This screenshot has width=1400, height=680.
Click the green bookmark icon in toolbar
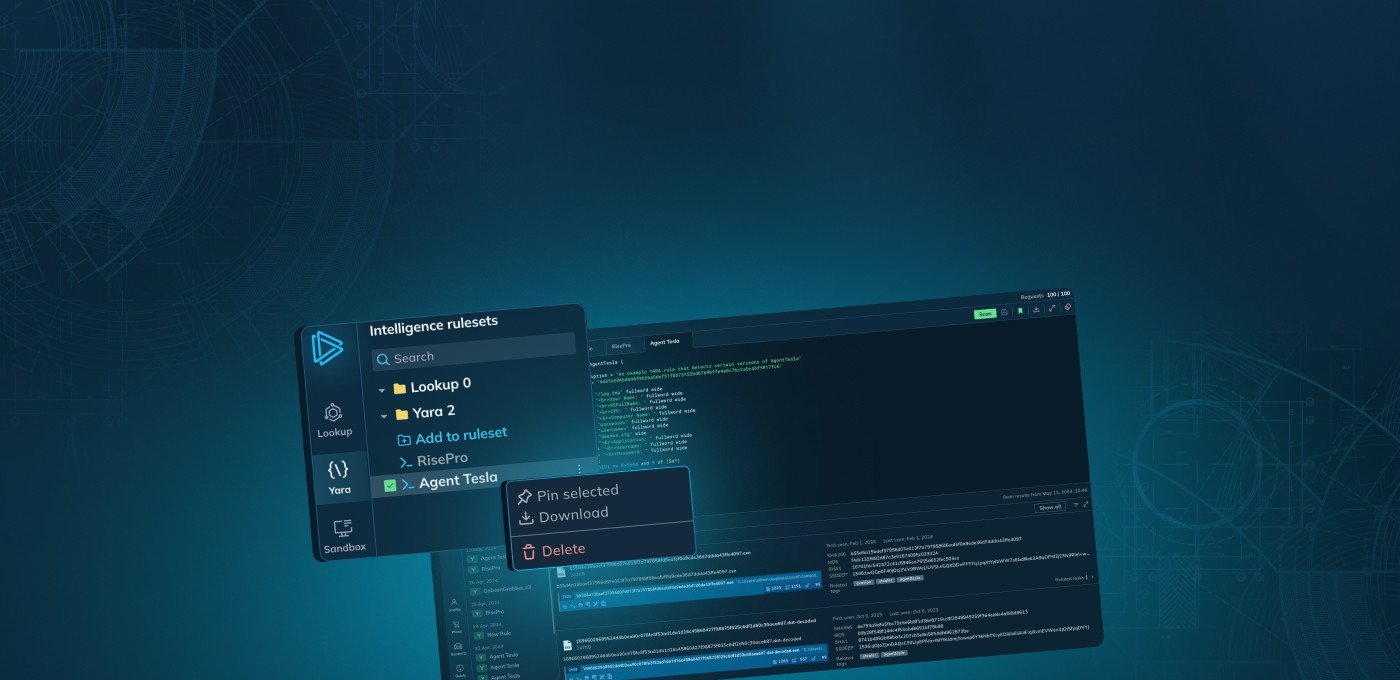pyautogui.click(x=1020, y=311)
